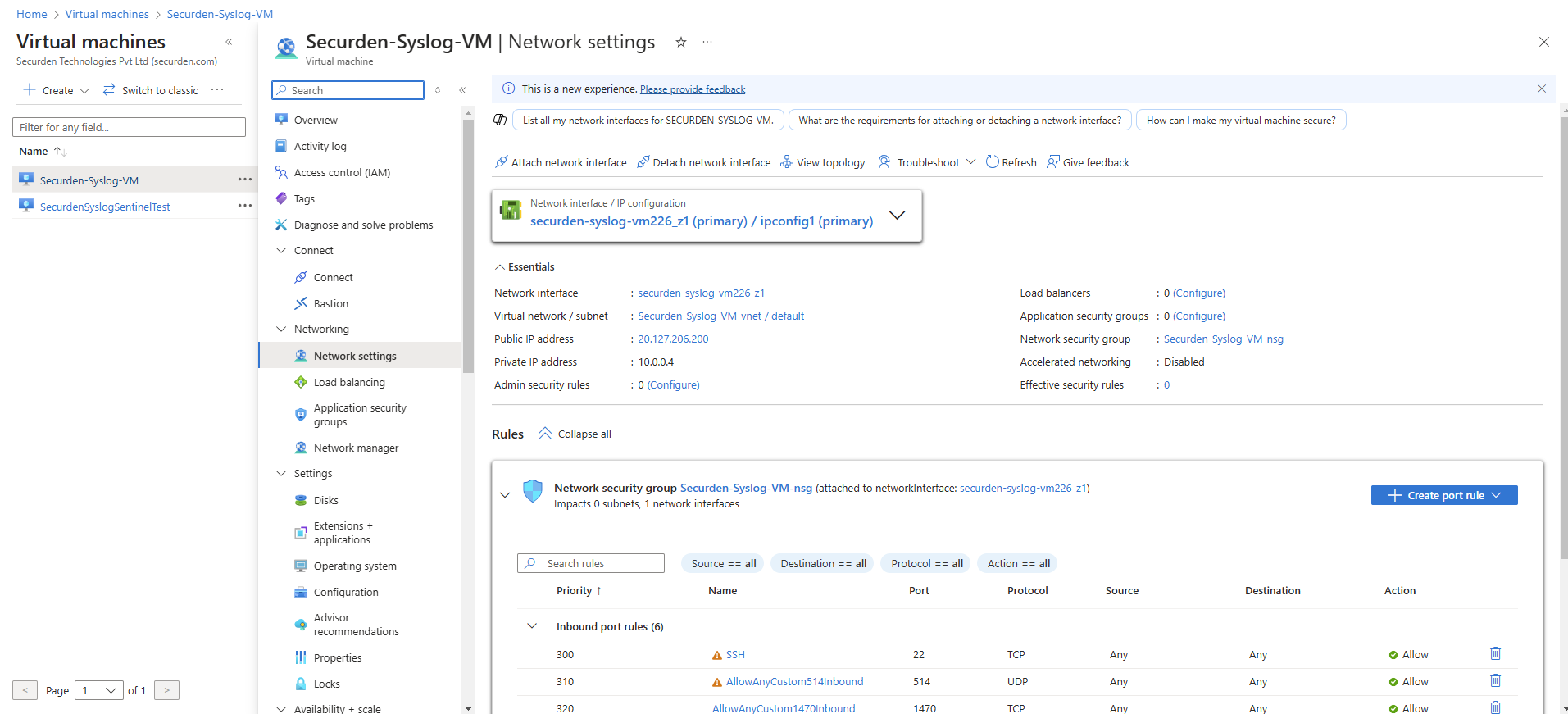Viewport: 1568px width, 714px height.
Task: Open Securden-Syslog-VM-vnet / default link
Action: pyautogui.click(x=720, y=316)
